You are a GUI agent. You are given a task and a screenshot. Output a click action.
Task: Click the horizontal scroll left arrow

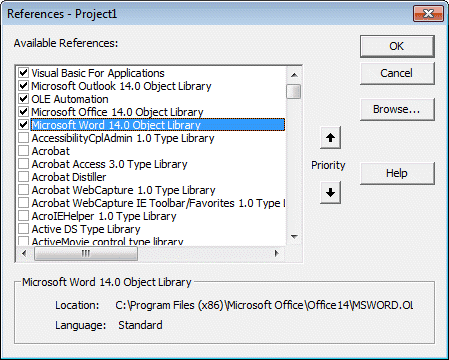click(24, 253)
